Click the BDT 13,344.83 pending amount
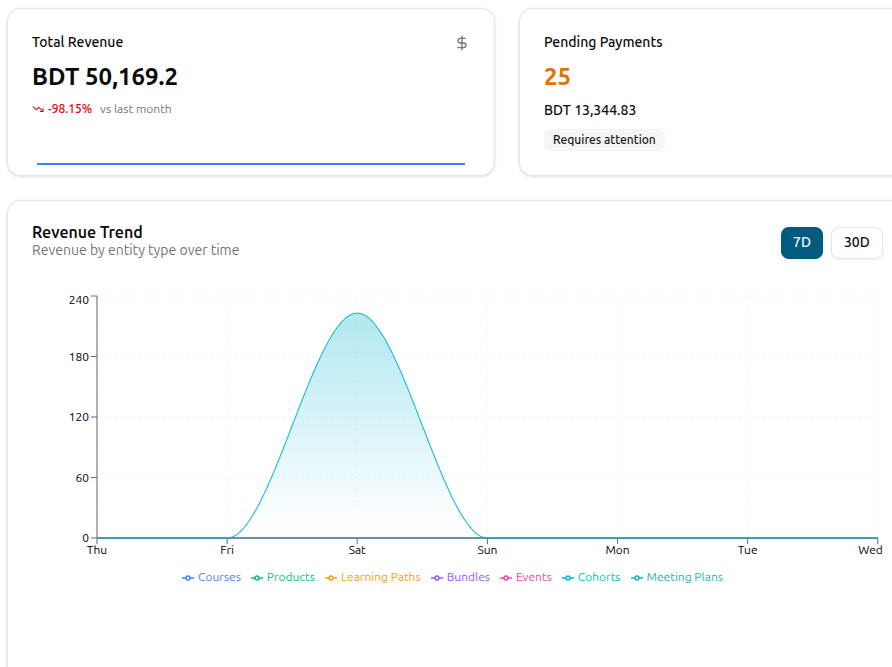Screen dimensions: 892x667 tap(590, 110)
